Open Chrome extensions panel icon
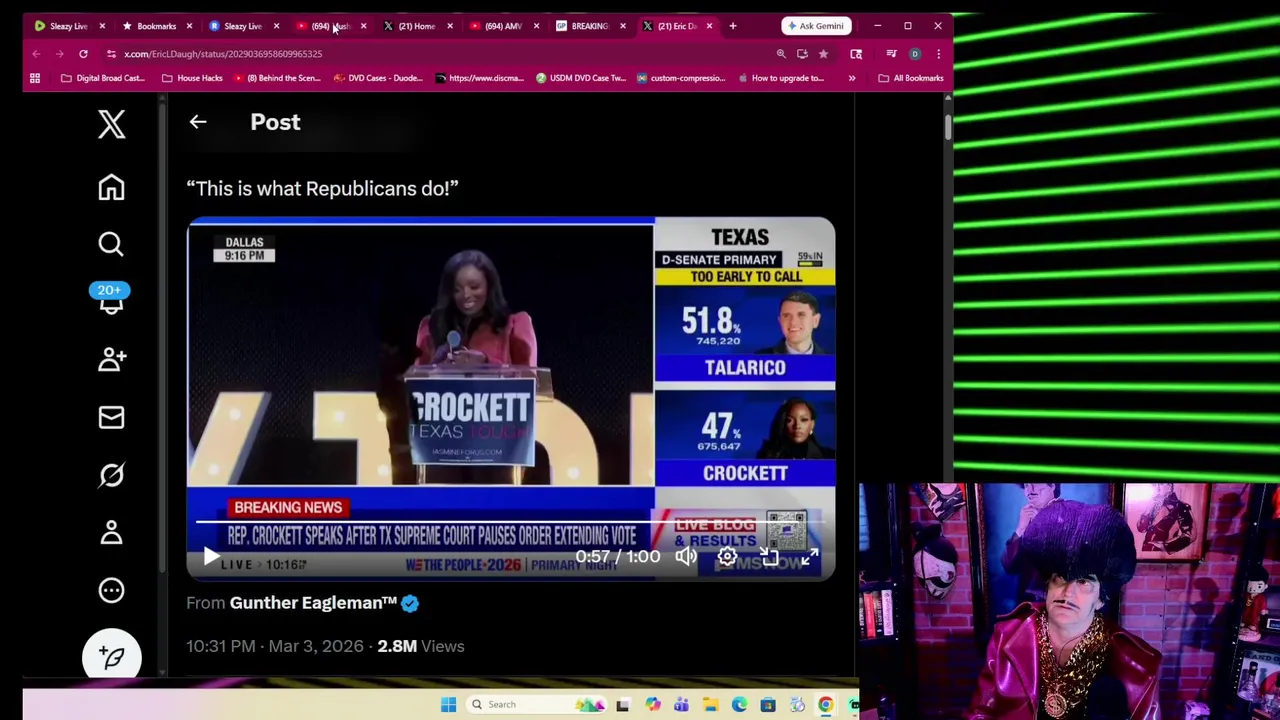The image size is (1280, 720). point(856,54)
